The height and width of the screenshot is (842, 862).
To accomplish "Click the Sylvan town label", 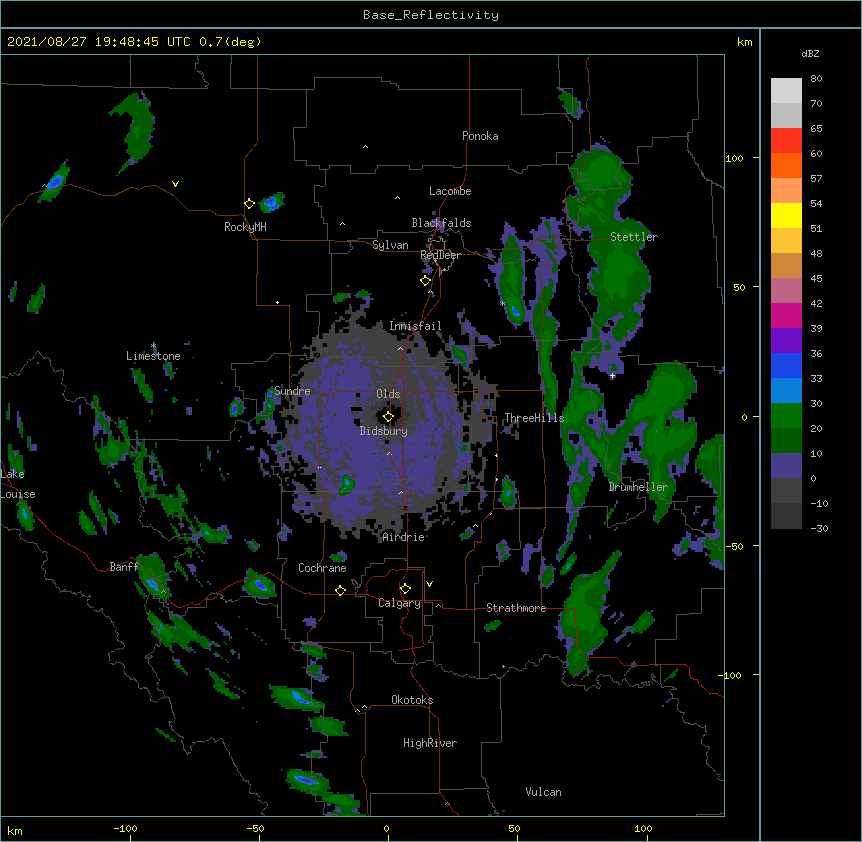I will (390, 245).
